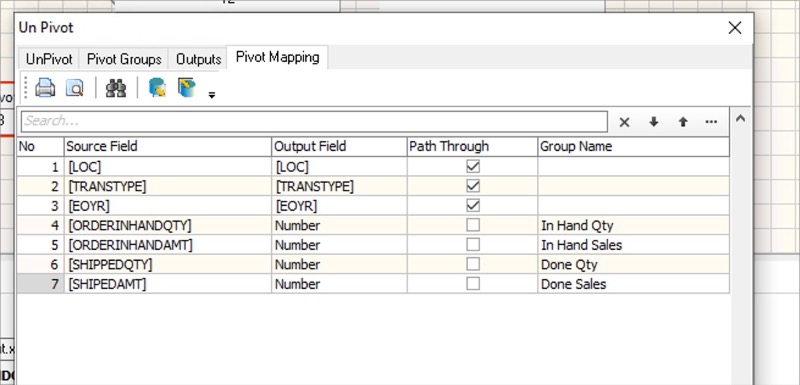Click the binoculars Find icon
The image size is (800, 385).
(116, 88)
